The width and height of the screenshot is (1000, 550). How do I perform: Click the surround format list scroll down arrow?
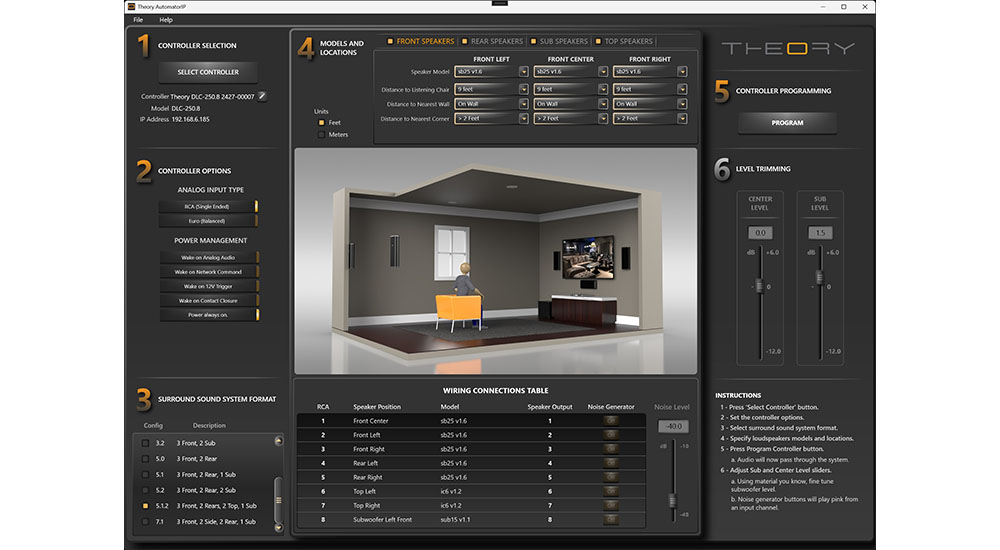click(279, 528)
